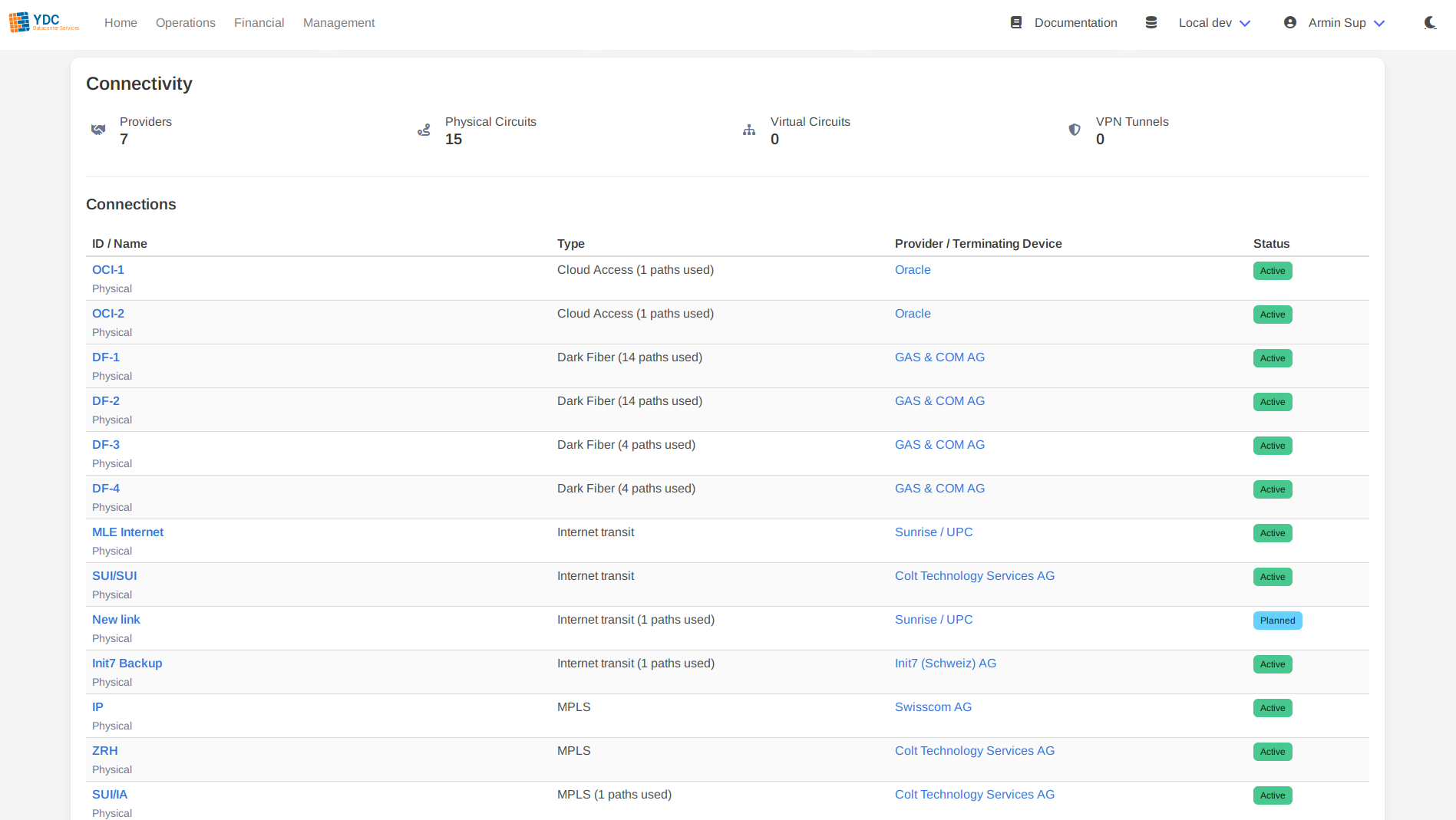Click the Provider / Terminating Device header
Viewport: 1456px width, 820px height.
pos(979,244)
